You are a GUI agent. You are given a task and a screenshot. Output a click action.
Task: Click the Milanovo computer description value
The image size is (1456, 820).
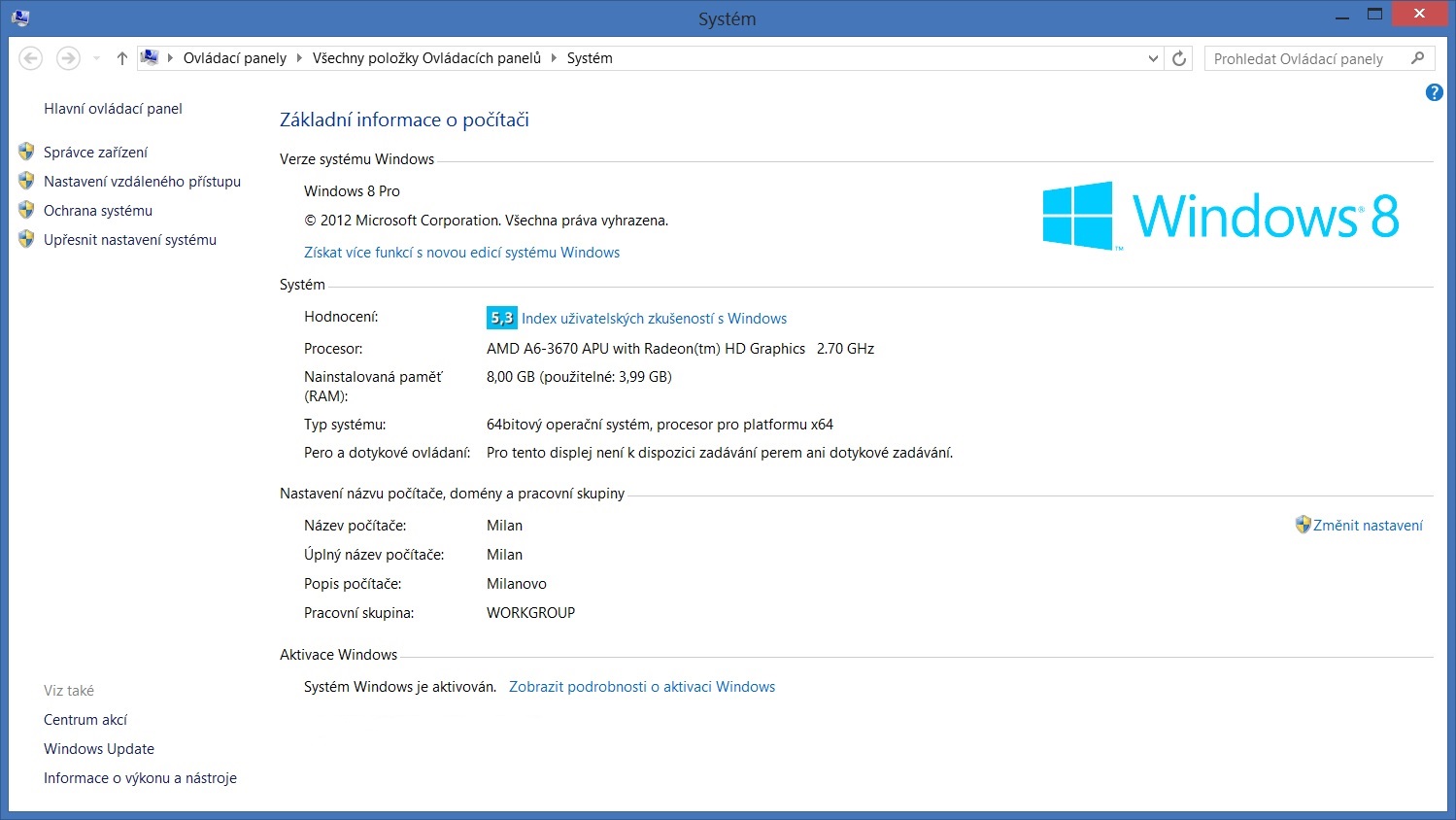click(517, 584)
